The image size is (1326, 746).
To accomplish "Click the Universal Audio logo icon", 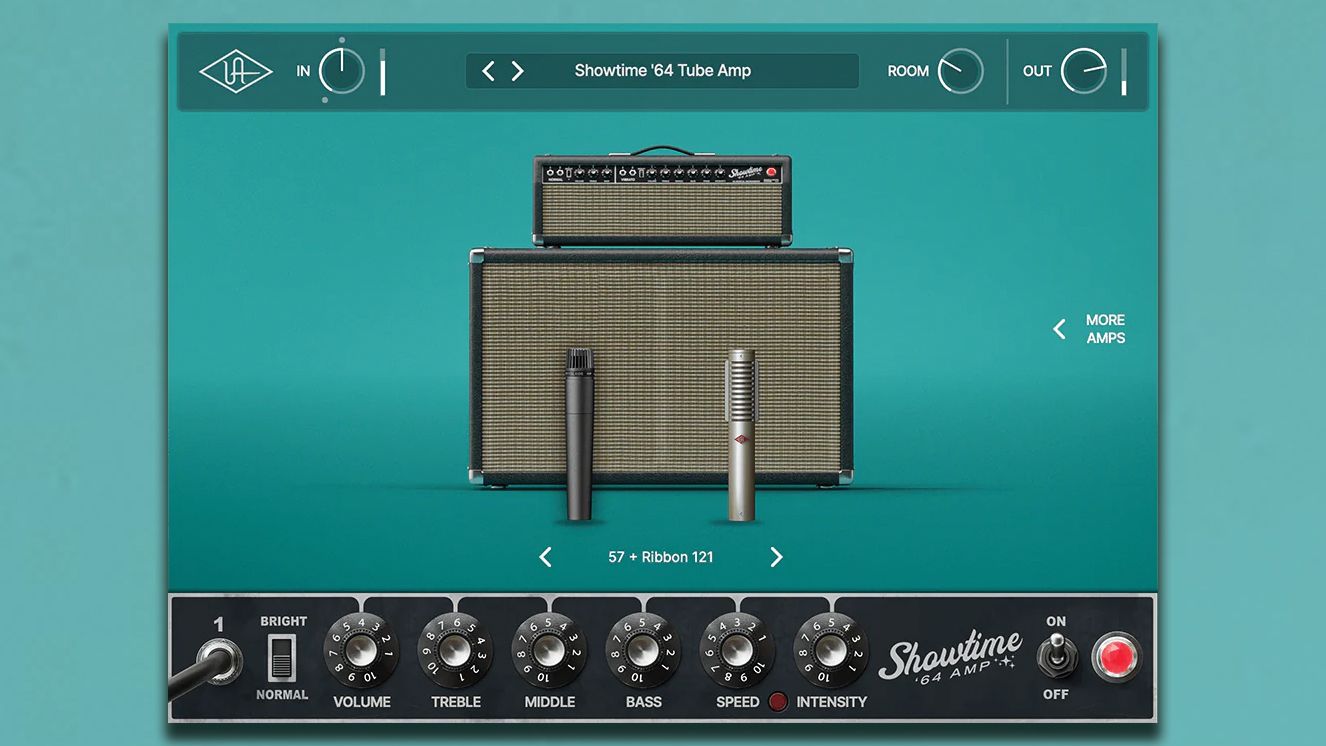I will pyautogui.click(x=235, y=71).
